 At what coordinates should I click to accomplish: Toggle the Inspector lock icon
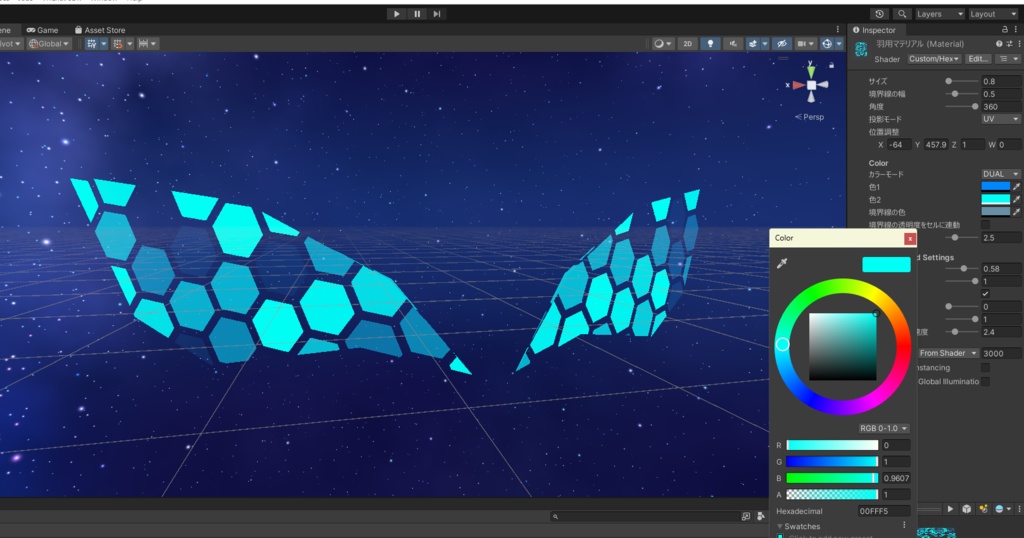pos(1004,29)
